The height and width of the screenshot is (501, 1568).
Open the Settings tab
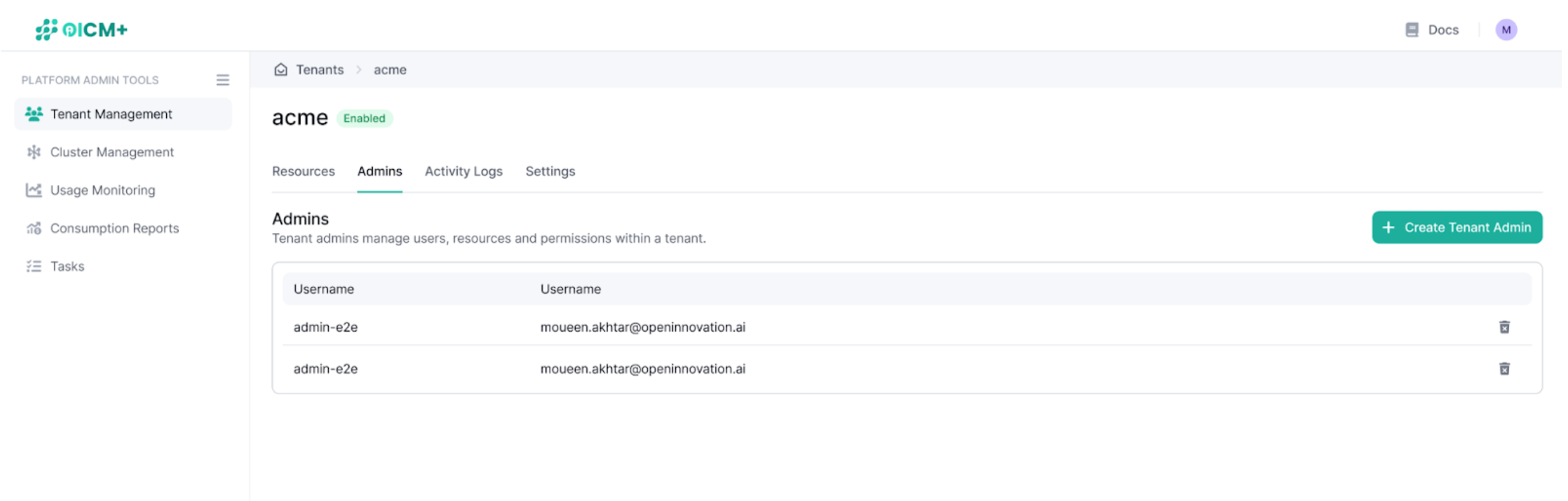[550, 171]
